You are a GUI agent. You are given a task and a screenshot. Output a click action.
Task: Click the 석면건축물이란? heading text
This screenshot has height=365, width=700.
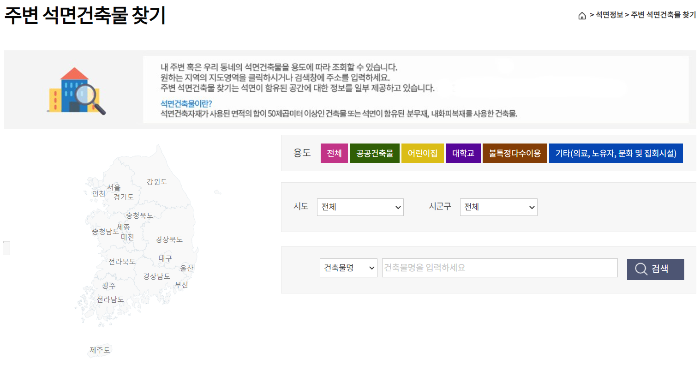point(186,104)
